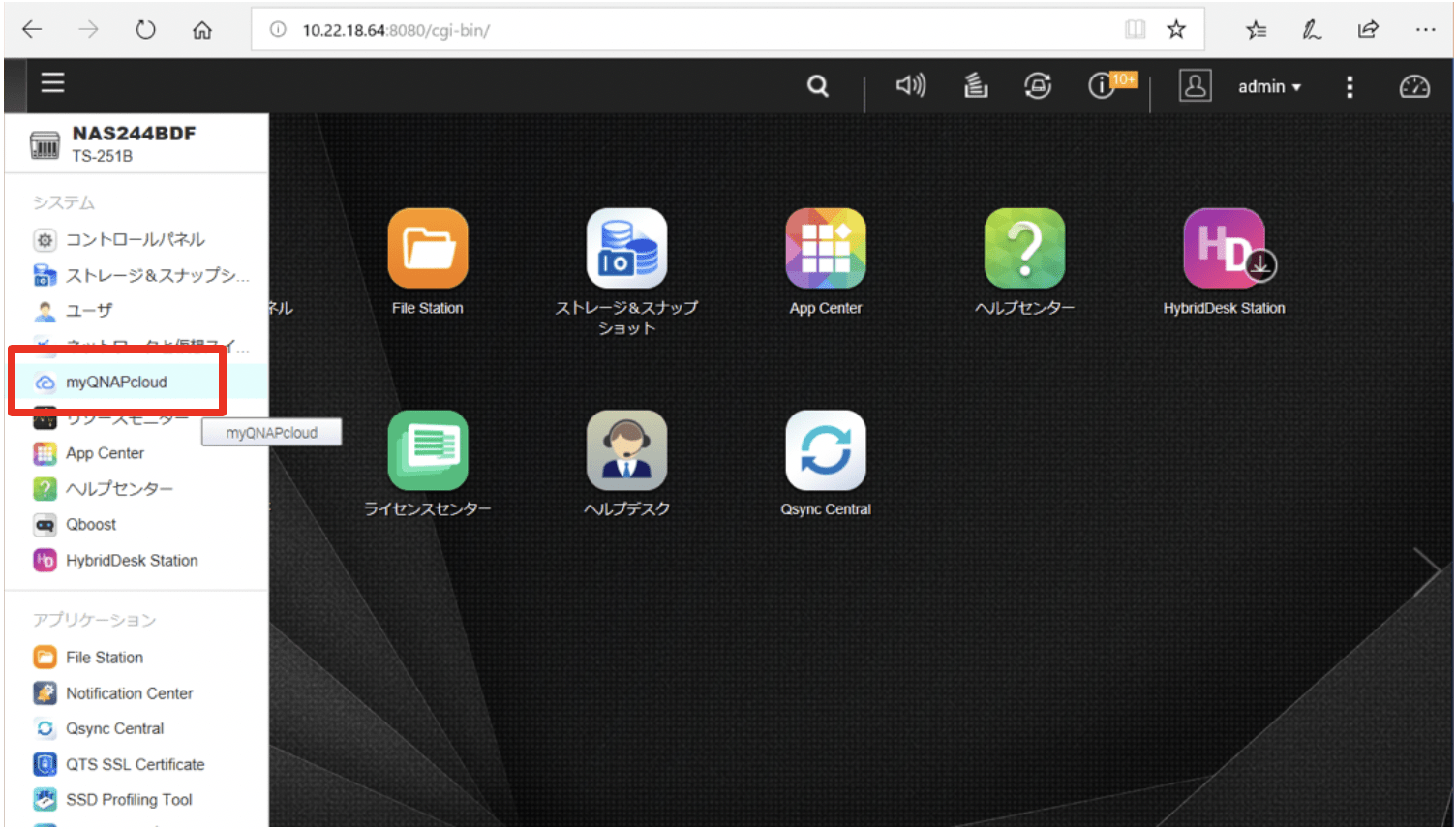Add page to favorites star
This screenshot has height=829, width=1456.
pos(1176,30)
